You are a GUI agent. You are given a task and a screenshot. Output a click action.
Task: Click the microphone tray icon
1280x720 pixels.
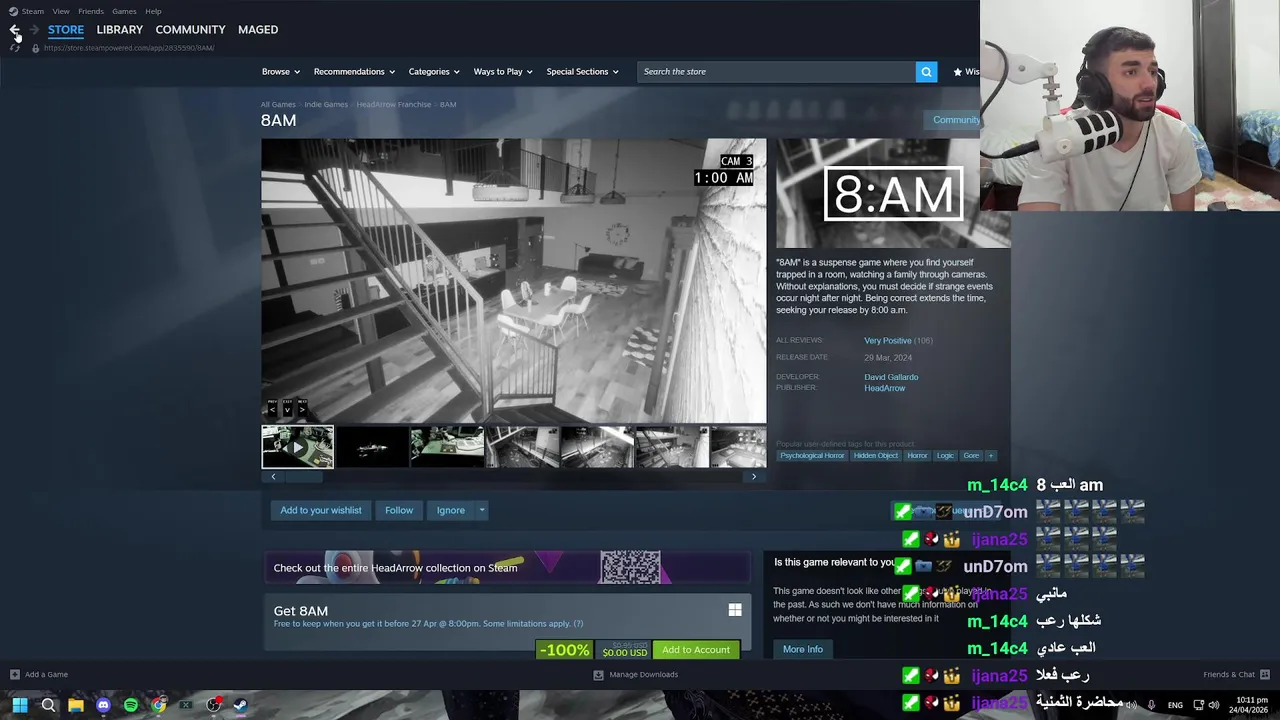point(1151,705)
